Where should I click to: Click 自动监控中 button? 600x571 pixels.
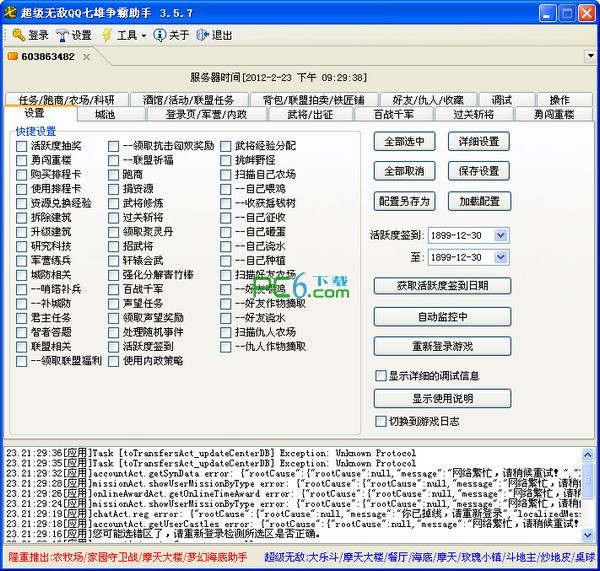442,316
